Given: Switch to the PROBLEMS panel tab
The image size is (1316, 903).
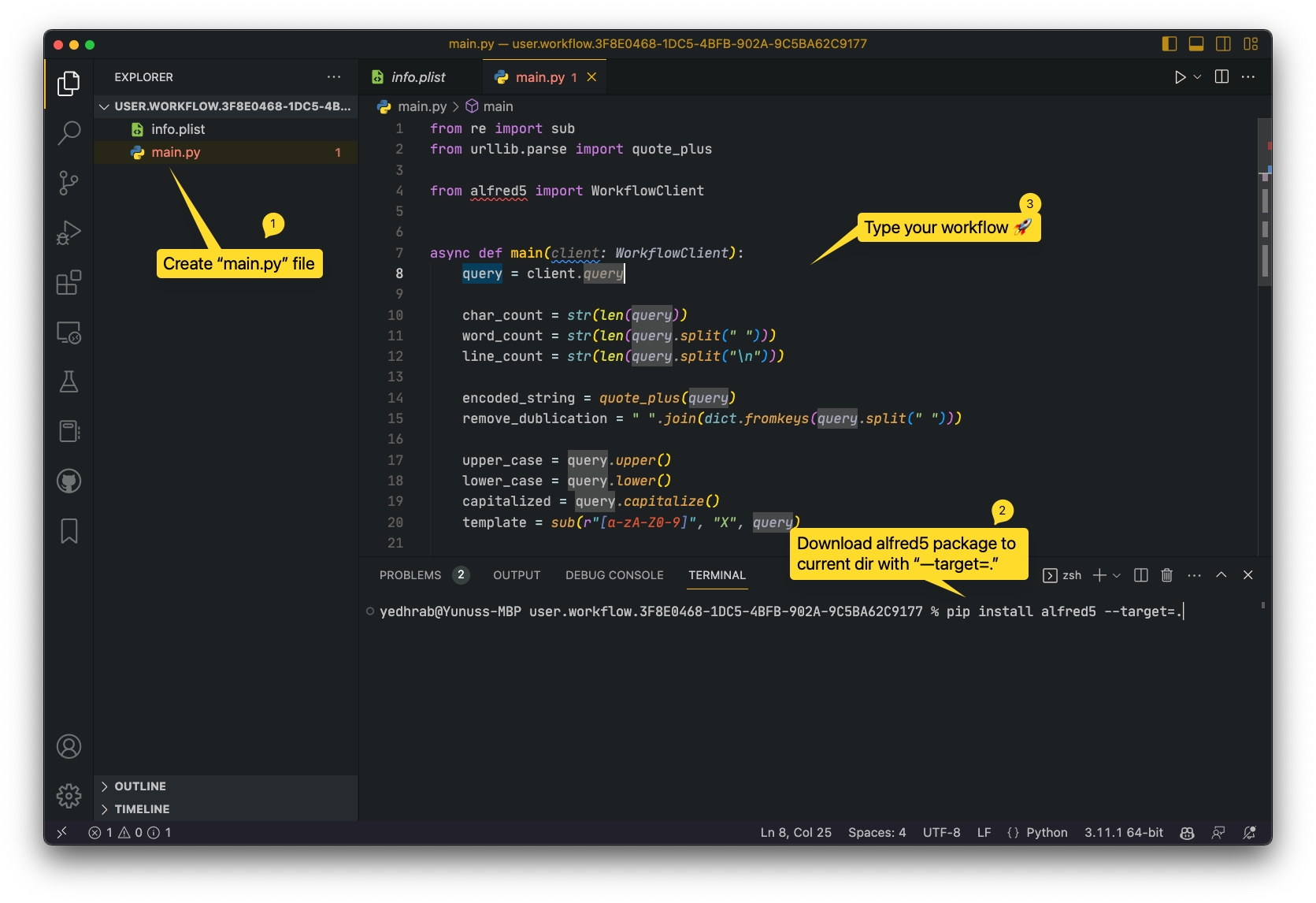Looking at the screenshot, I should pyautogui.click(x=410, y=575).
